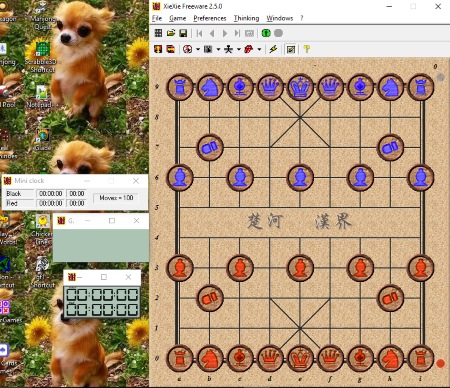Select the blue king on e9
The width and height of the screenshot is (450, 388).
(x=300, y=87)
